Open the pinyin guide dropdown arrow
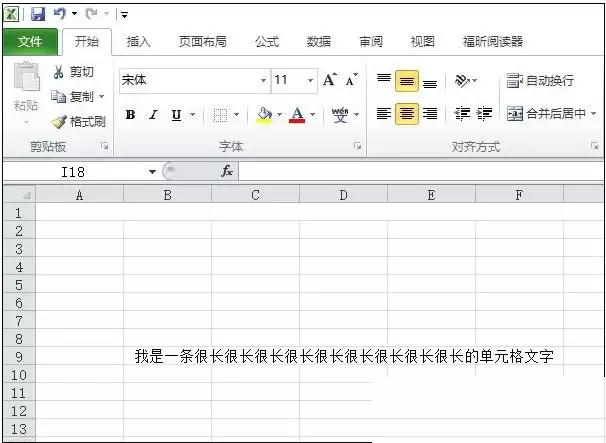The width and height of the screenshot is (606, 443). tap(357, 115)
